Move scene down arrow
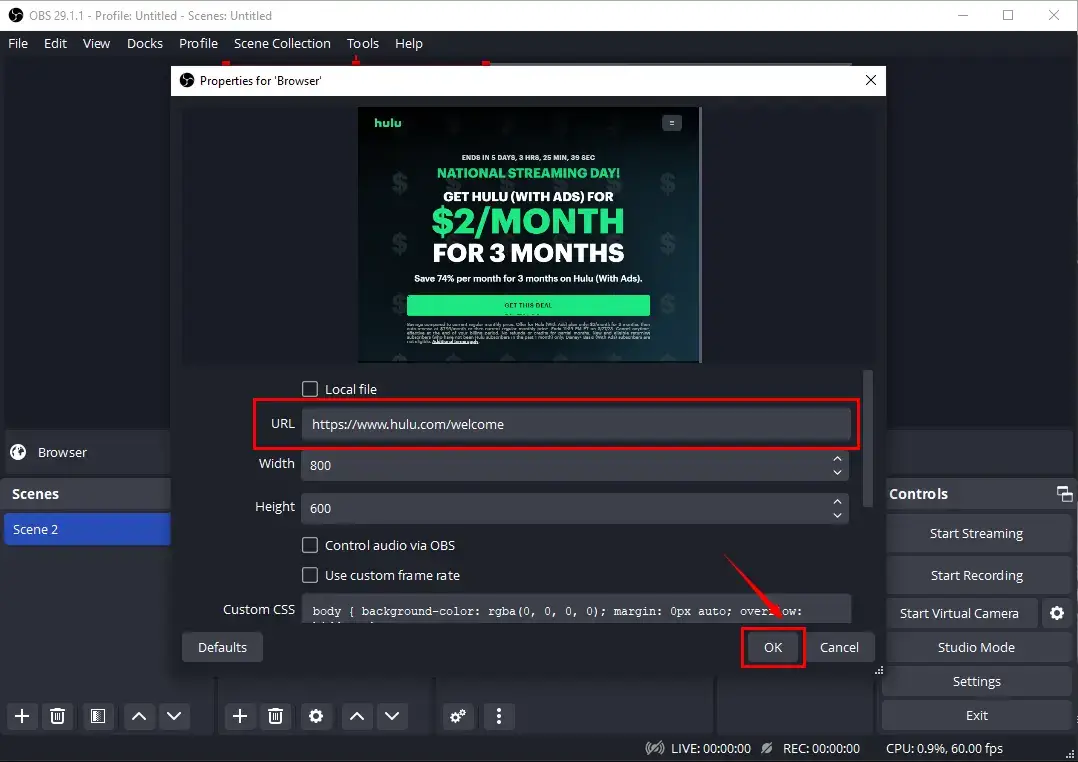The height and width of the screenshot is (762, 1078). [175, 716]
